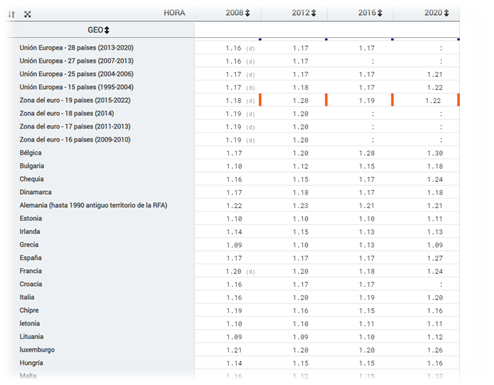Viewport: 494px width, 385px height.
Task: Sort by the 2020 column arrows
Action: pos(446,13)
